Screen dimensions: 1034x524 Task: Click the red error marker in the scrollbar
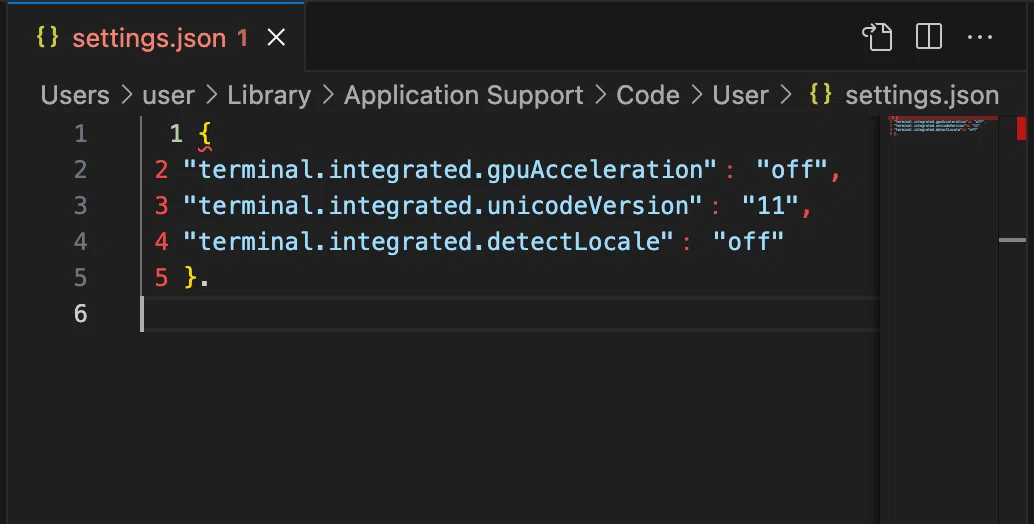1021,128
